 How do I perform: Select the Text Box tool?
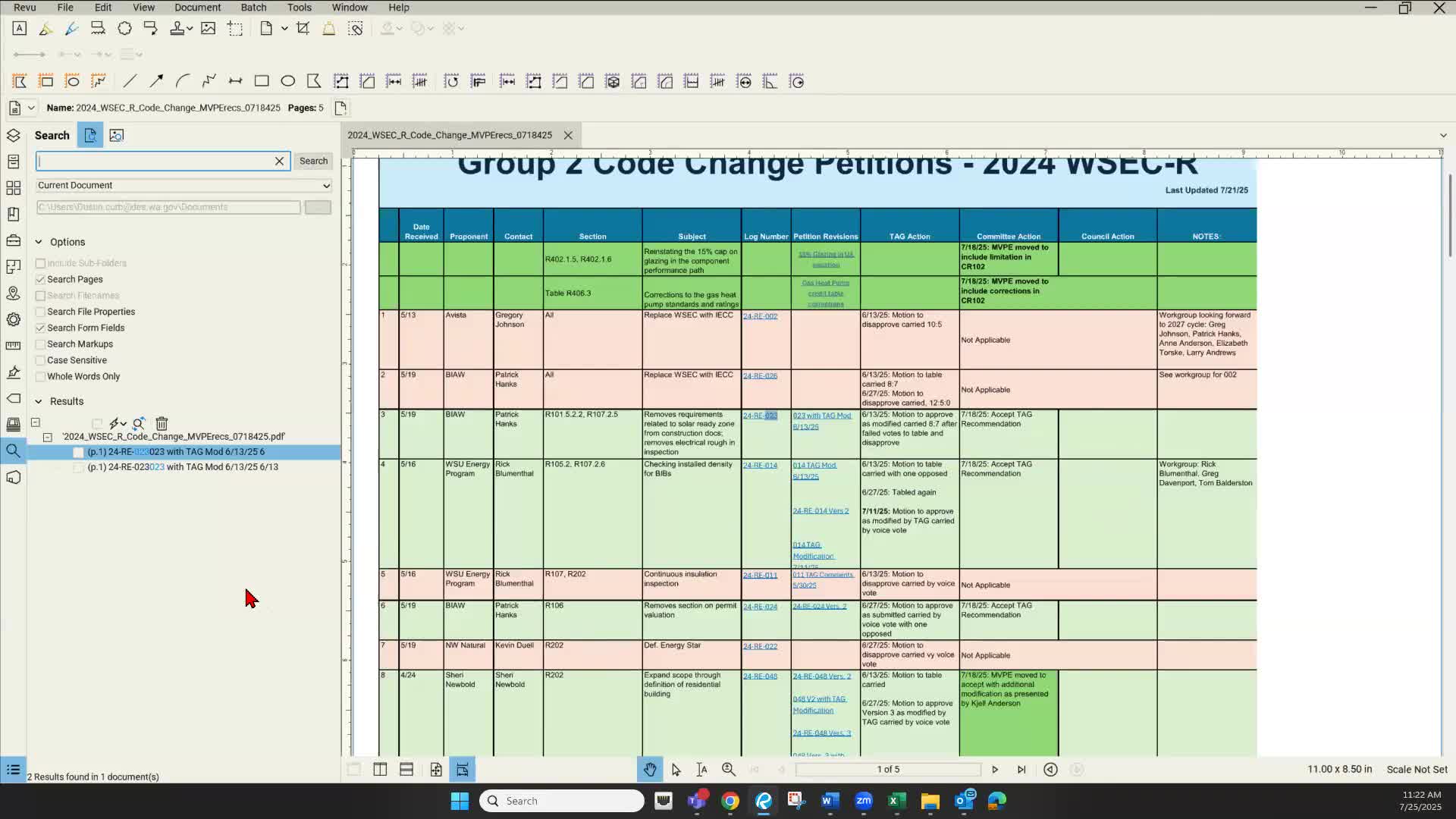20,29
